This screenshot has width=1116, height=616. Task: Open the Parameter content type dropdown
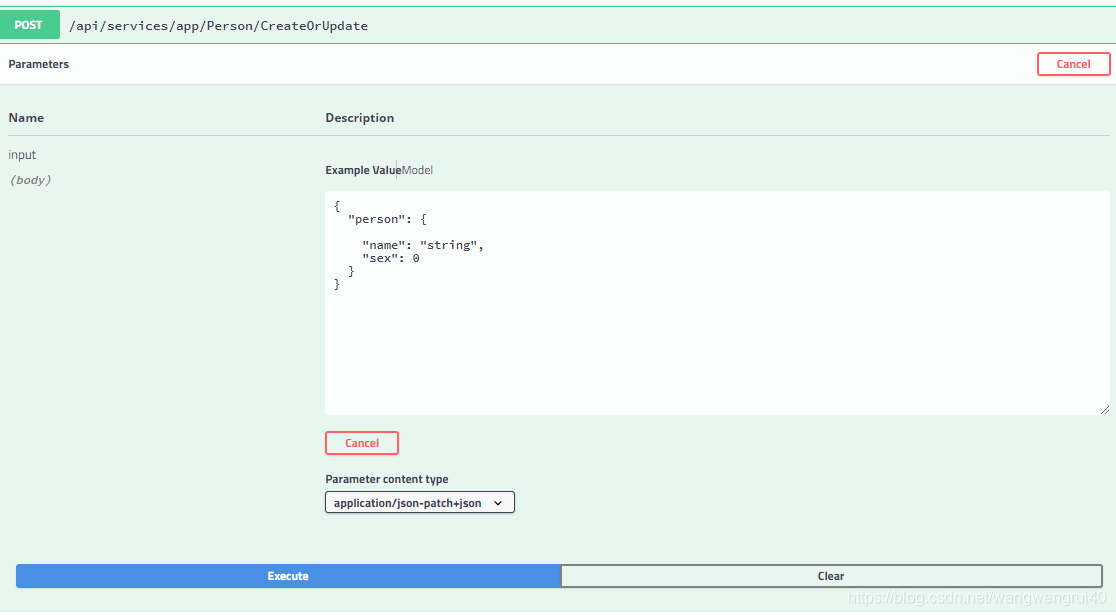click(x=420, y=503)
